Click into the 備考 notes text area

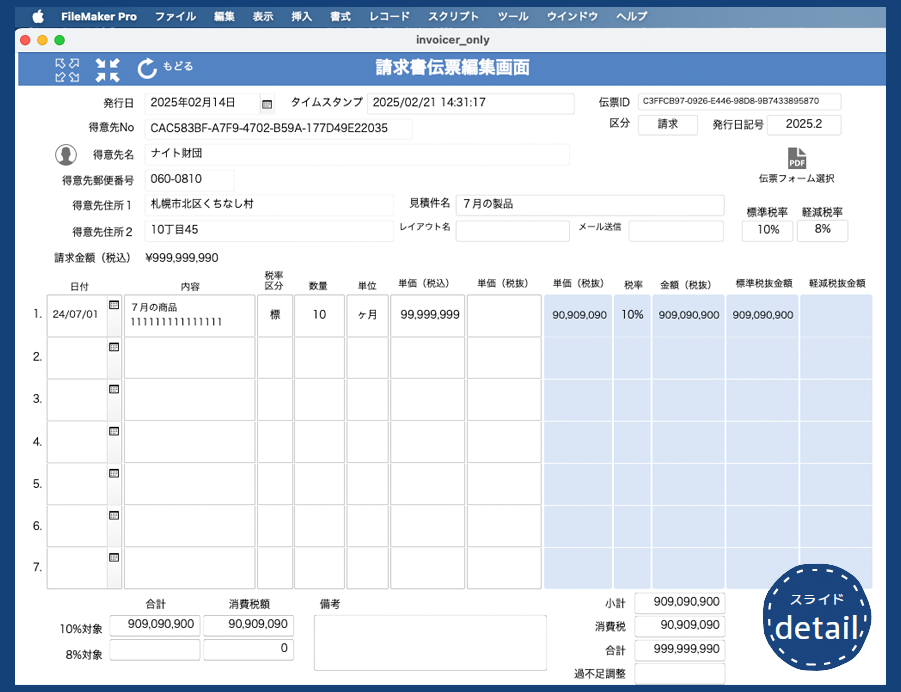point(430,642)
